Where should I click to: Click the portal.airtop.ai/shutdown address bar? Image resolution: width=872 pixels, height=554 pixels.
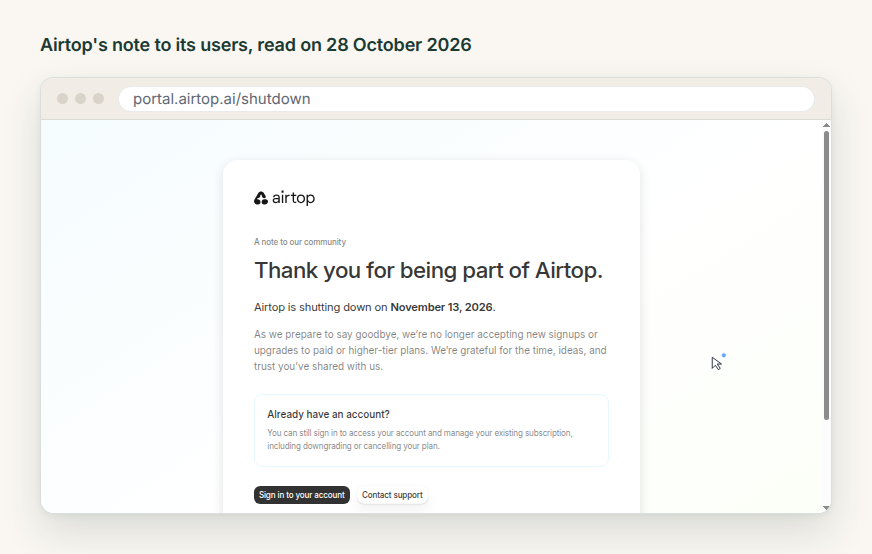pyautogui.click(x=466, y=99)
